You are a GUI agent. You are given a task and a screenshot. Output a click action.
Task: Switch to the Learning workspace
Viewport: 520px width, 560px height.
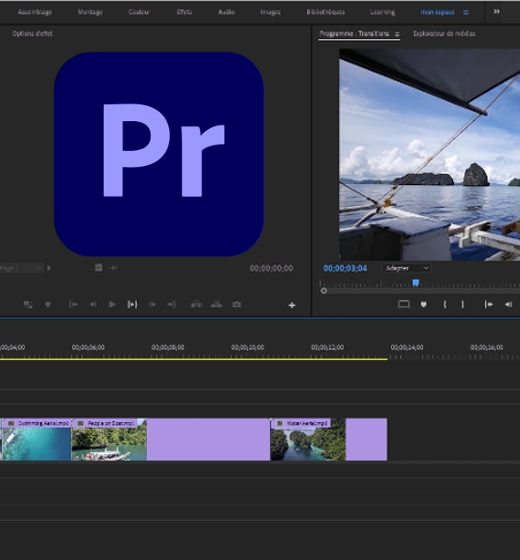(x=382, y=12)
